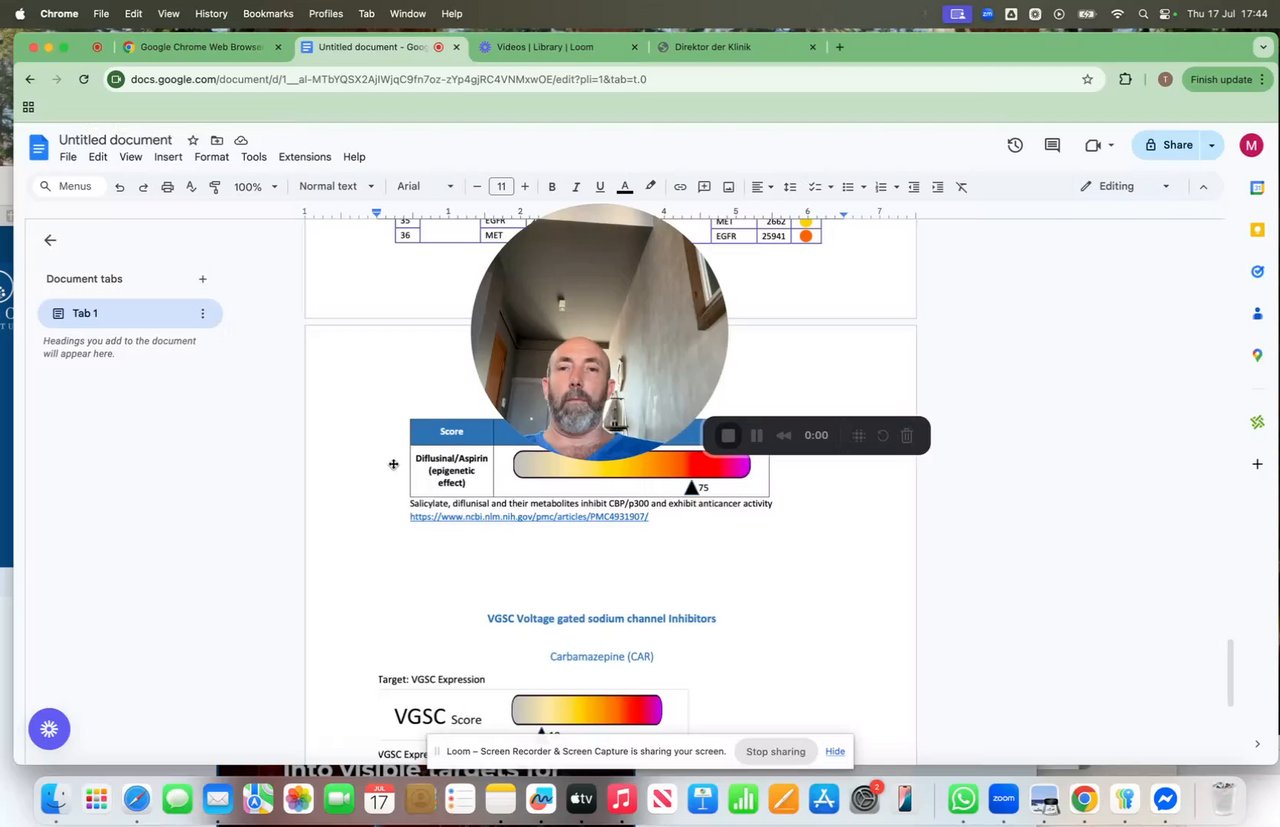
Task: Switch to the Videos | Library | Loom tab
Action: pyautogui.click(x=557, y=47)
